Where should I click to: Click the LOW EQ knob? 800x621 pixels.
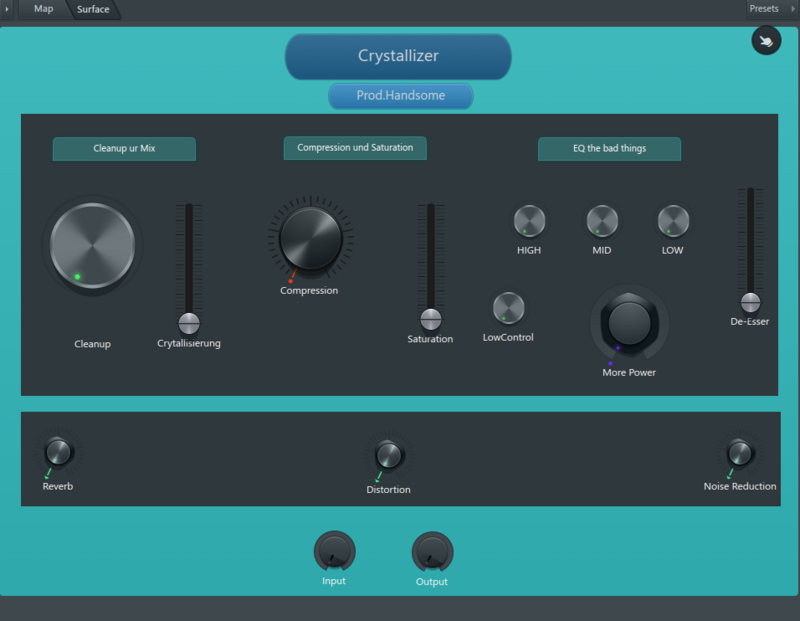[671, 220]
